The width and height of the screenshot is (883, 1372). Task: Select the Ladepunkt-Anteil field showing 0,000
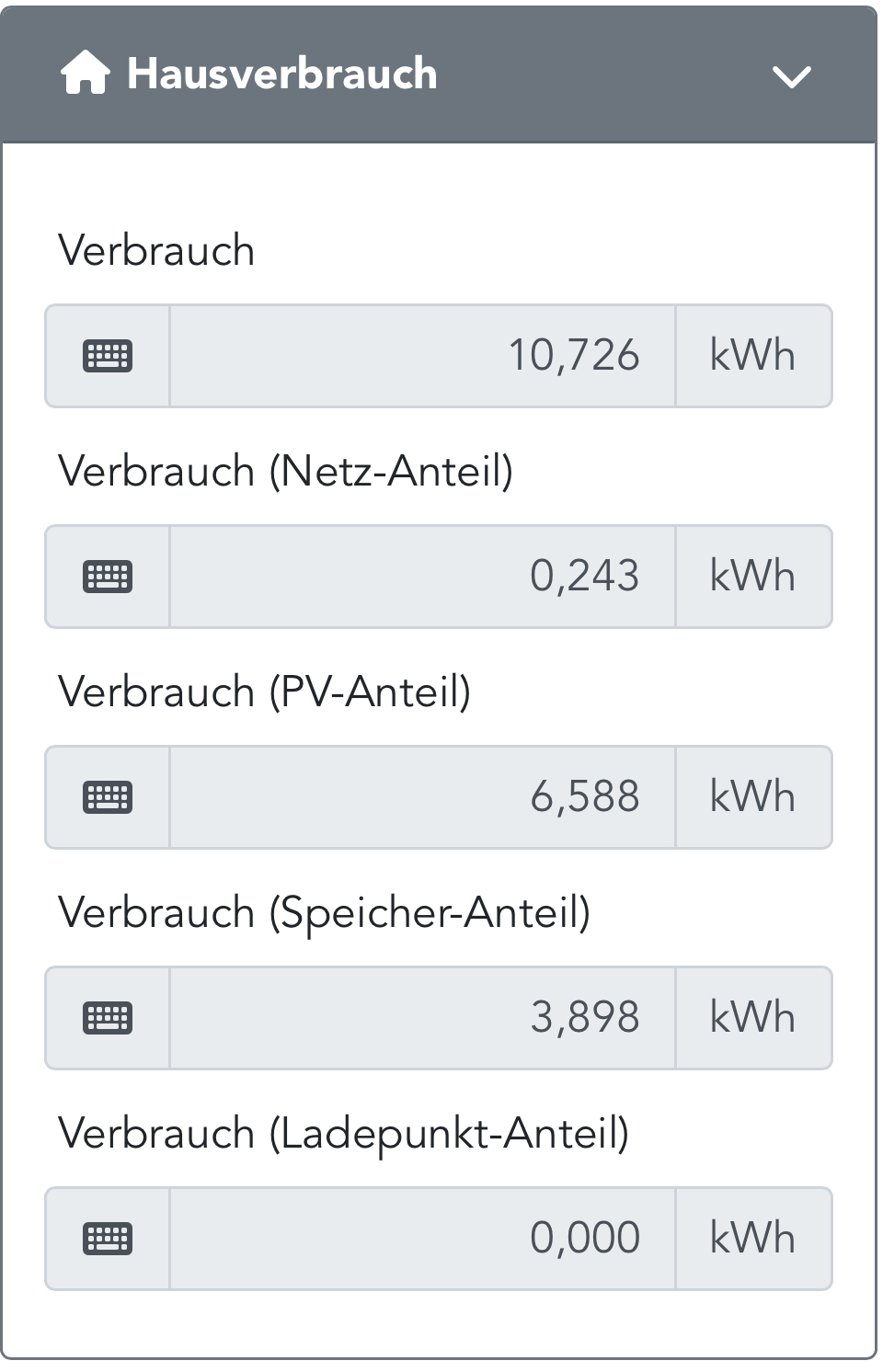pos(423,1239)
